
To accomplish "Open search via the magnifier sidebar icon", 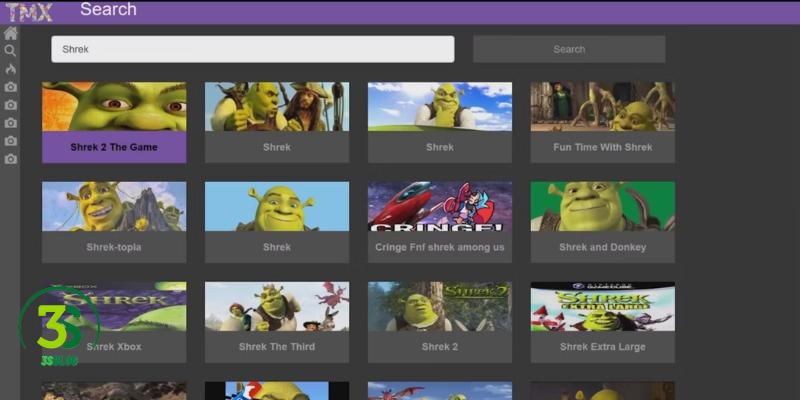I will 10,50.
